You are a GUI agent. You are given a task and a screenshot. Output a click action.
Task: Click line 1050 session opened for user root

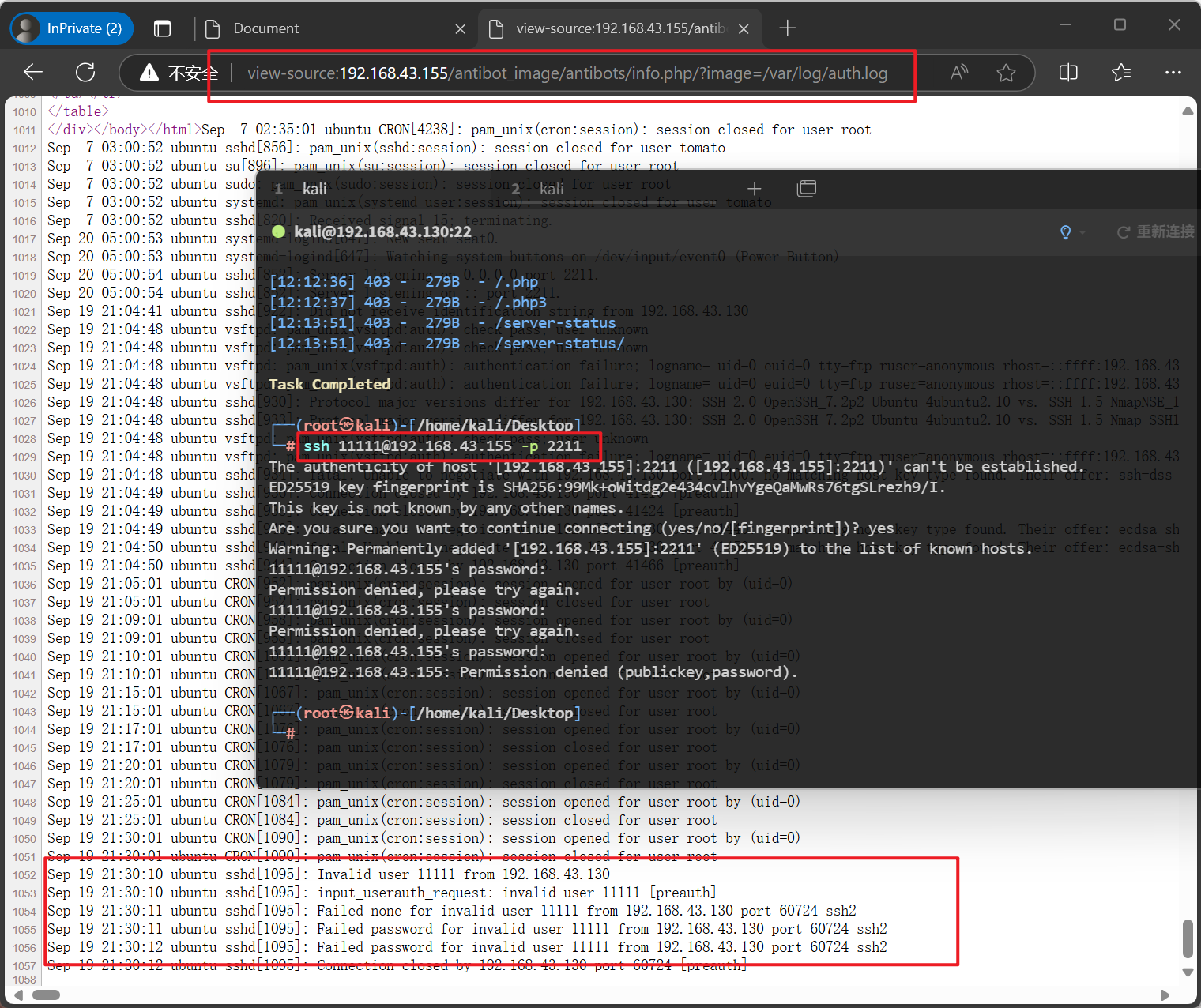pos(424,838)
